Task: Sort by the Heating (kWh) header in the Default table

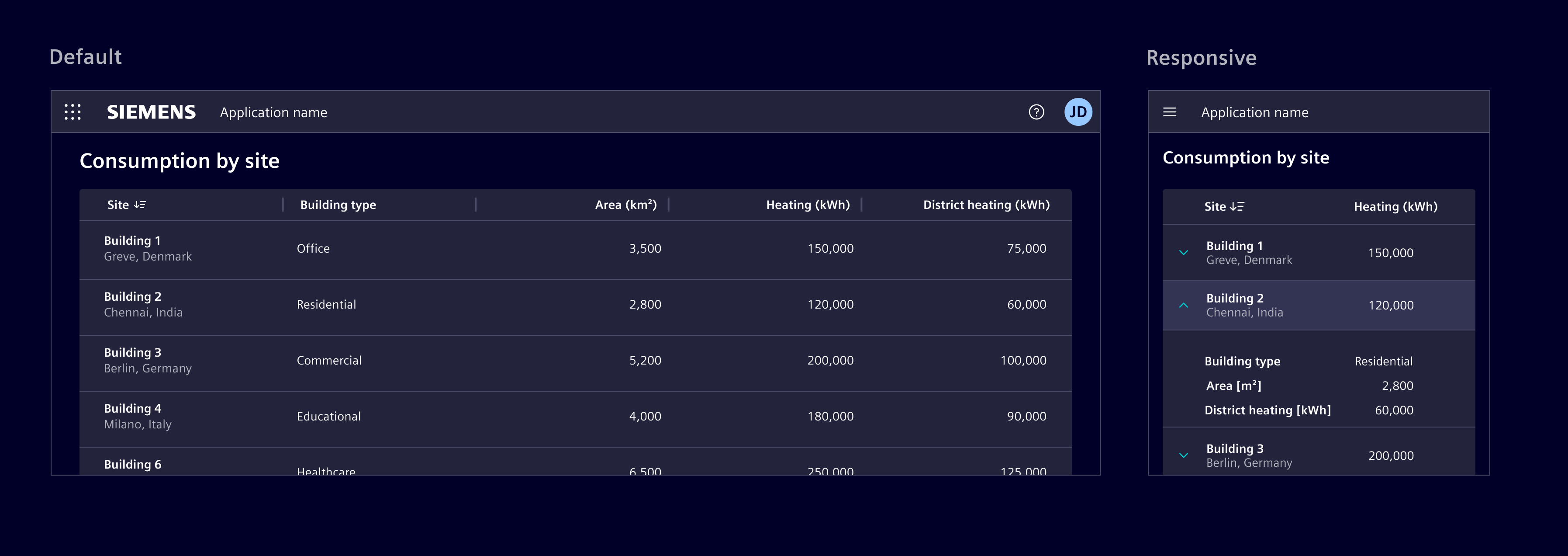Action: point(808,205)
